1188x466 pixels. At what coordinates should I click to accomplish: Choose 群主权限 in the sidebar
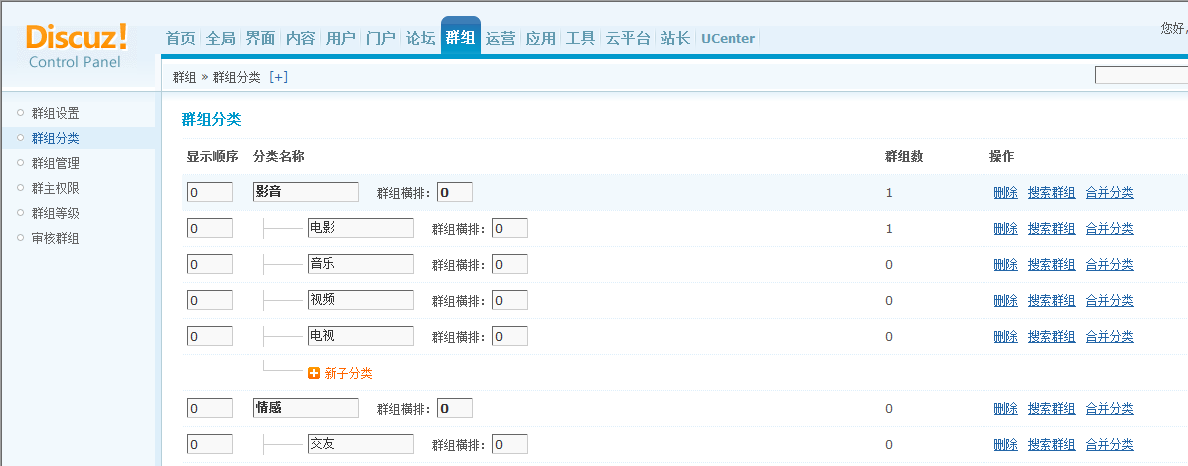[55, 188]
